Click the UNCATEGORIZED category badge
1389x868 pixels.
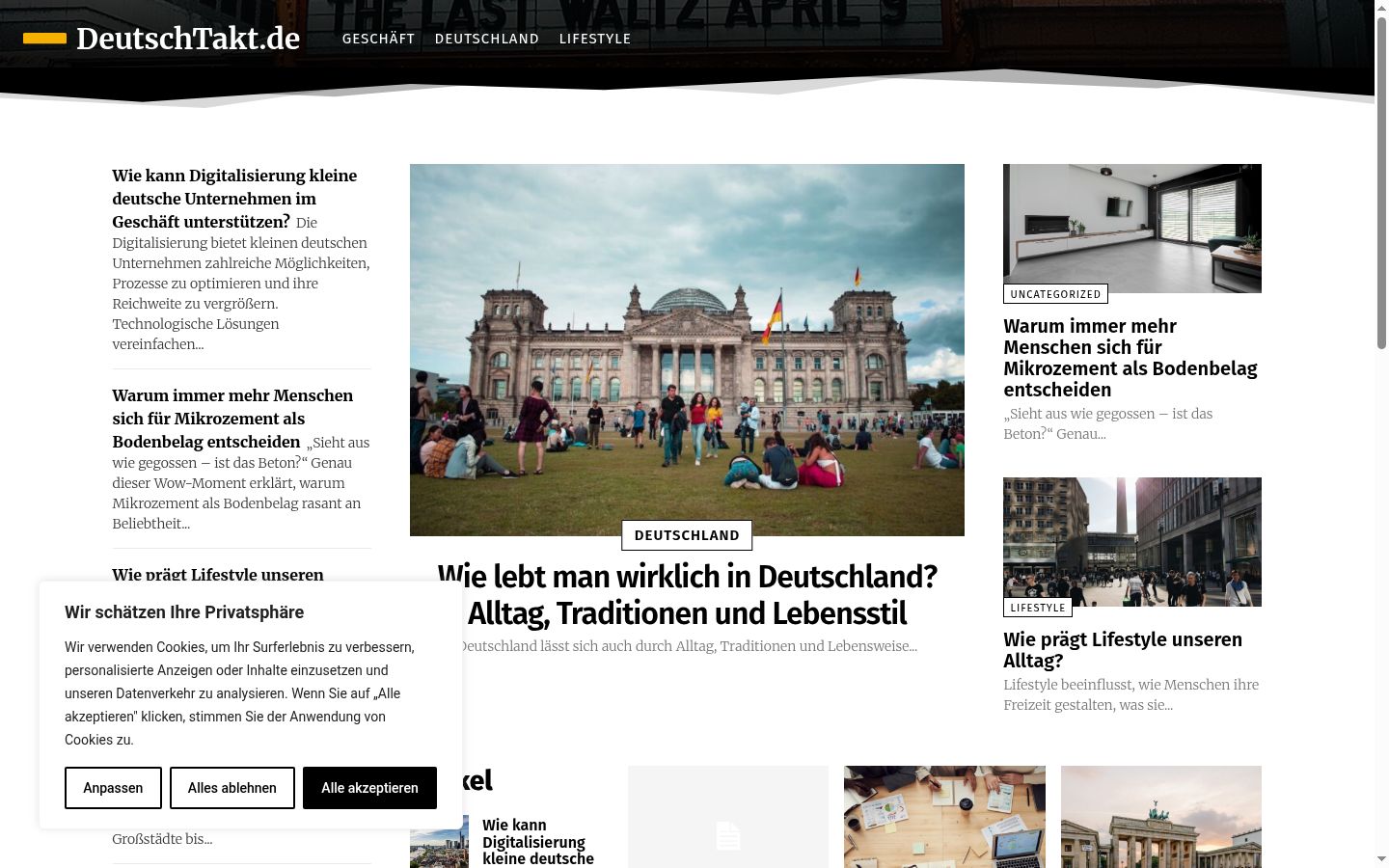1055,294
